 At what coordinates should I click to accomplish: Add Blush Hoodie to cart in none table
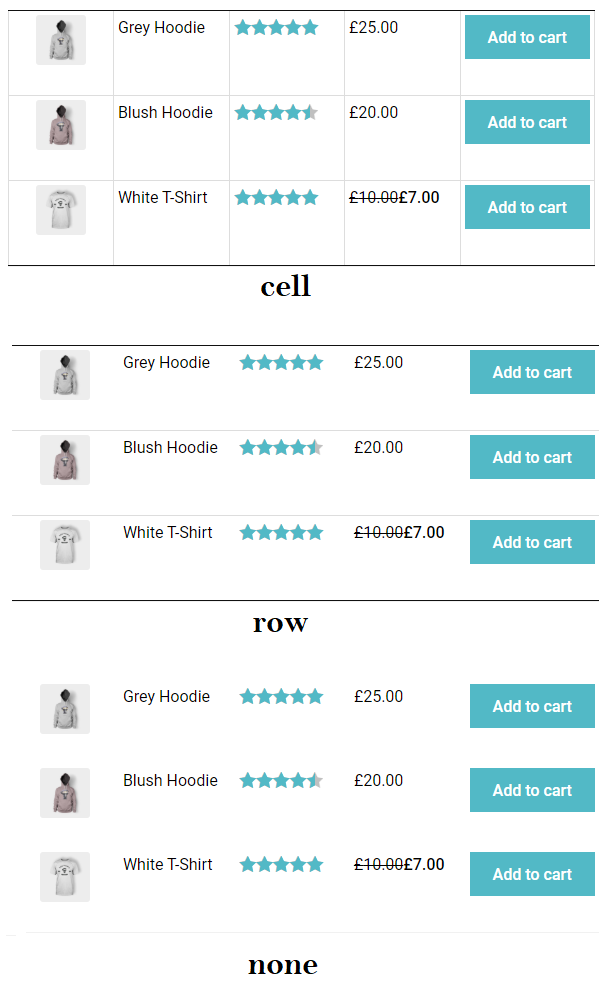coord(532,790)
